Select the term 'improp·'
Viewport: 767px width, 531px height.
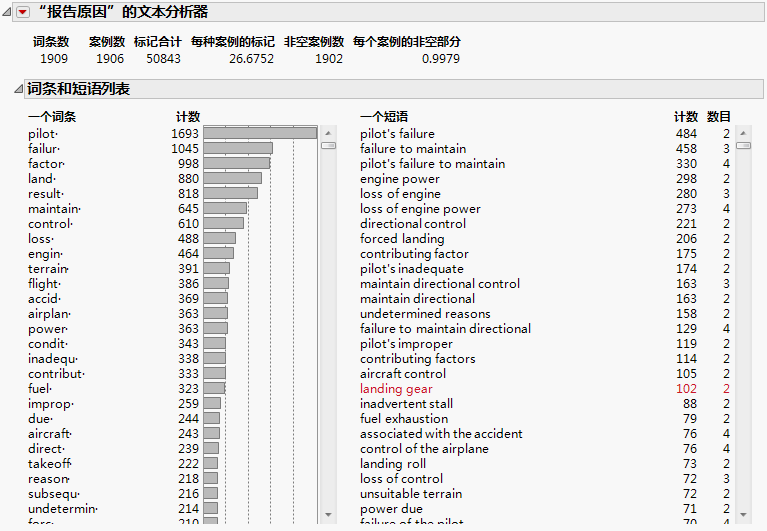pyautogui.click(x=51, y=404)
